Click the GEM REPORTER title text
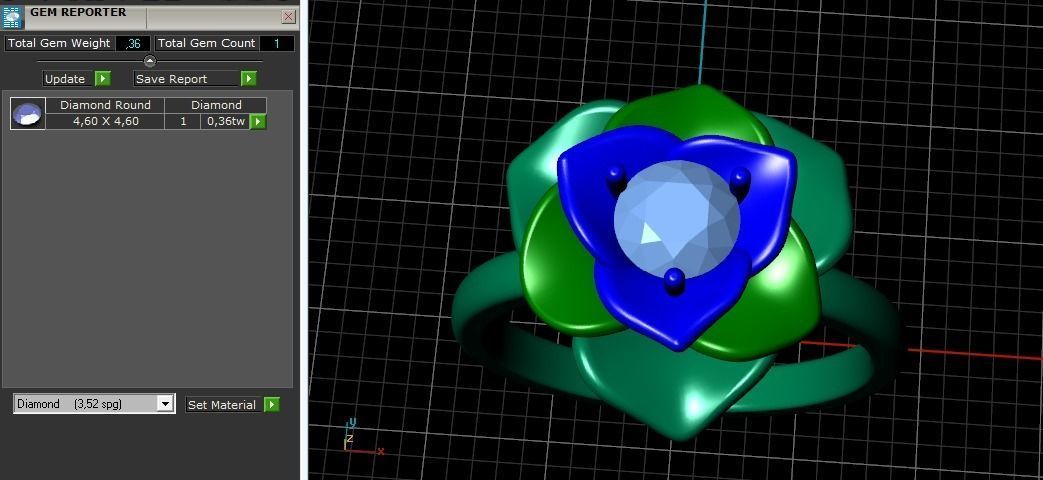Viewport: 1043px width, 480px height. click(78, 12)
